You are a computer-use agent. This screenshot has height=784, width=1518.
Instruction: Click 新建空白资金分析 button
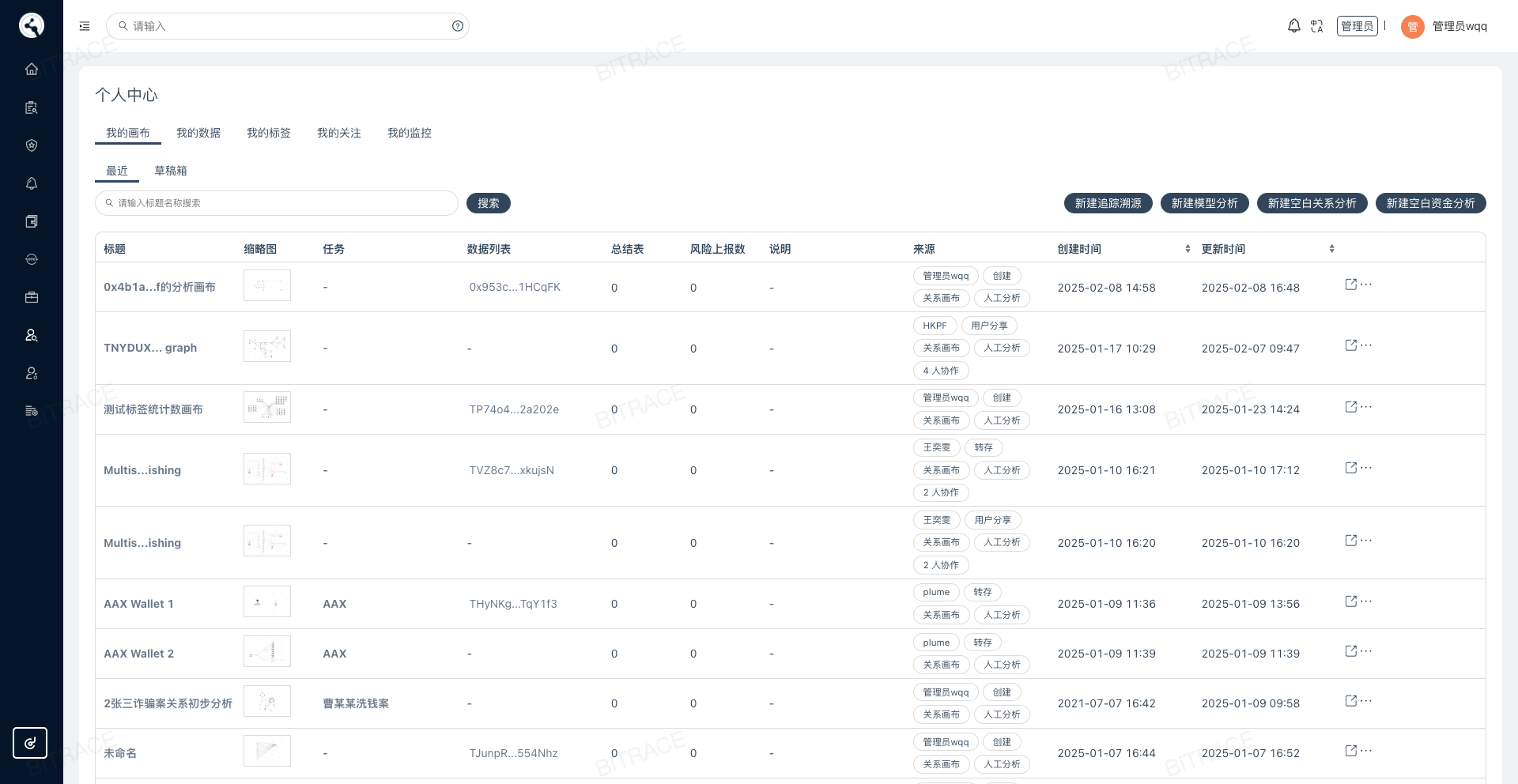(1431, 203)
